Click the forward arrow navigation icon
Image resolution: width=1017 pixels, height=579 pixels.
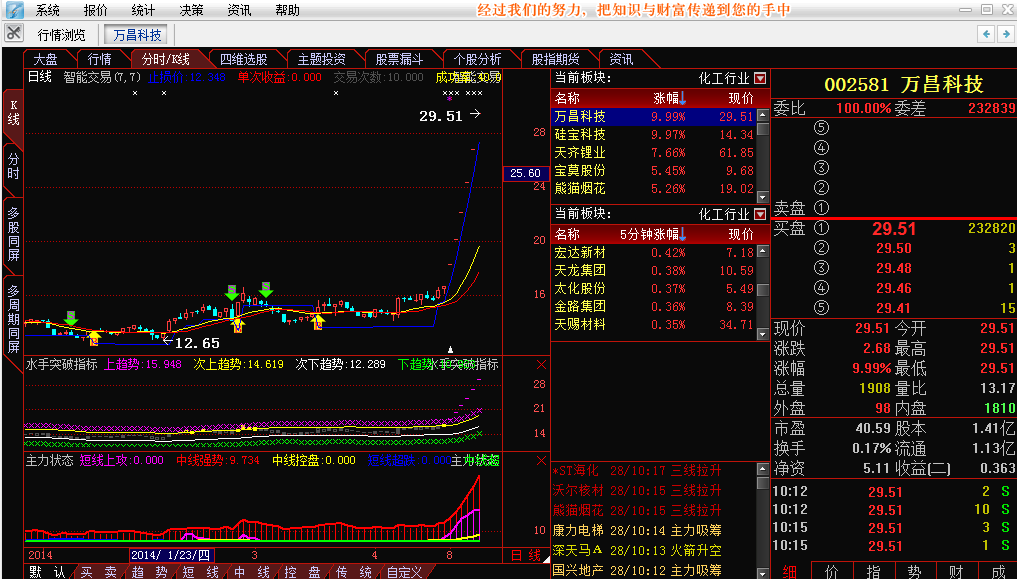(x=1005, y=34)
